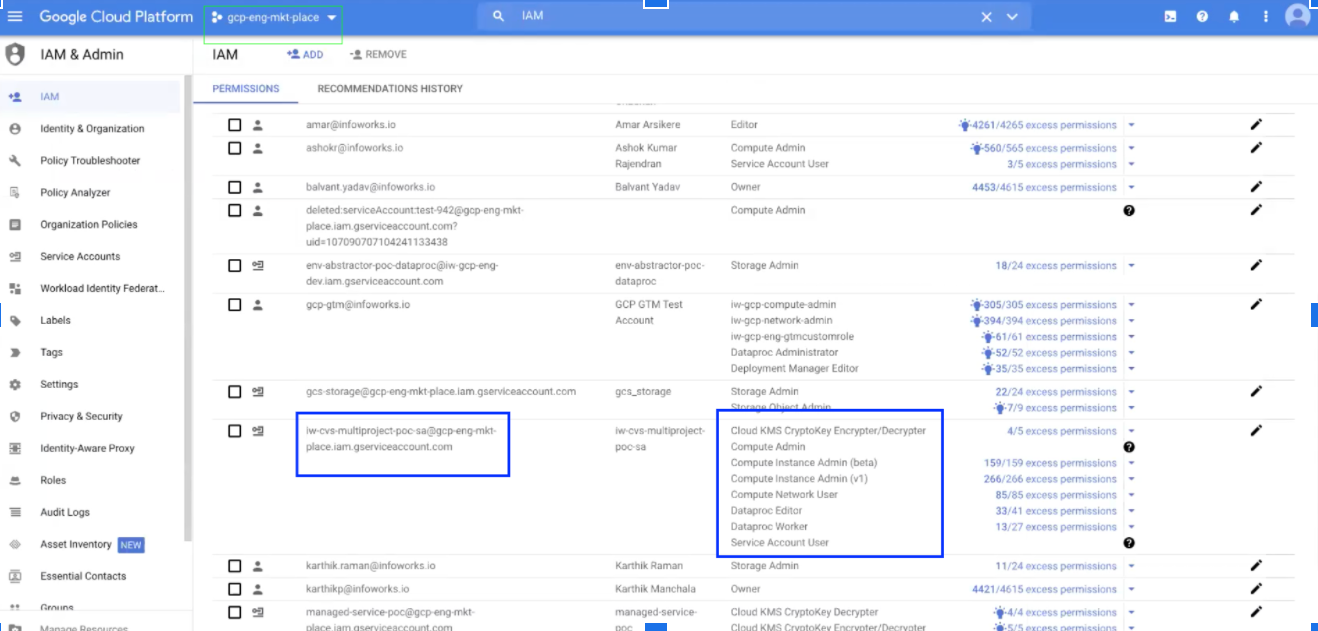Go to Service Accounts page
The width and height of the screenshot is (1318, 631).
80,257
